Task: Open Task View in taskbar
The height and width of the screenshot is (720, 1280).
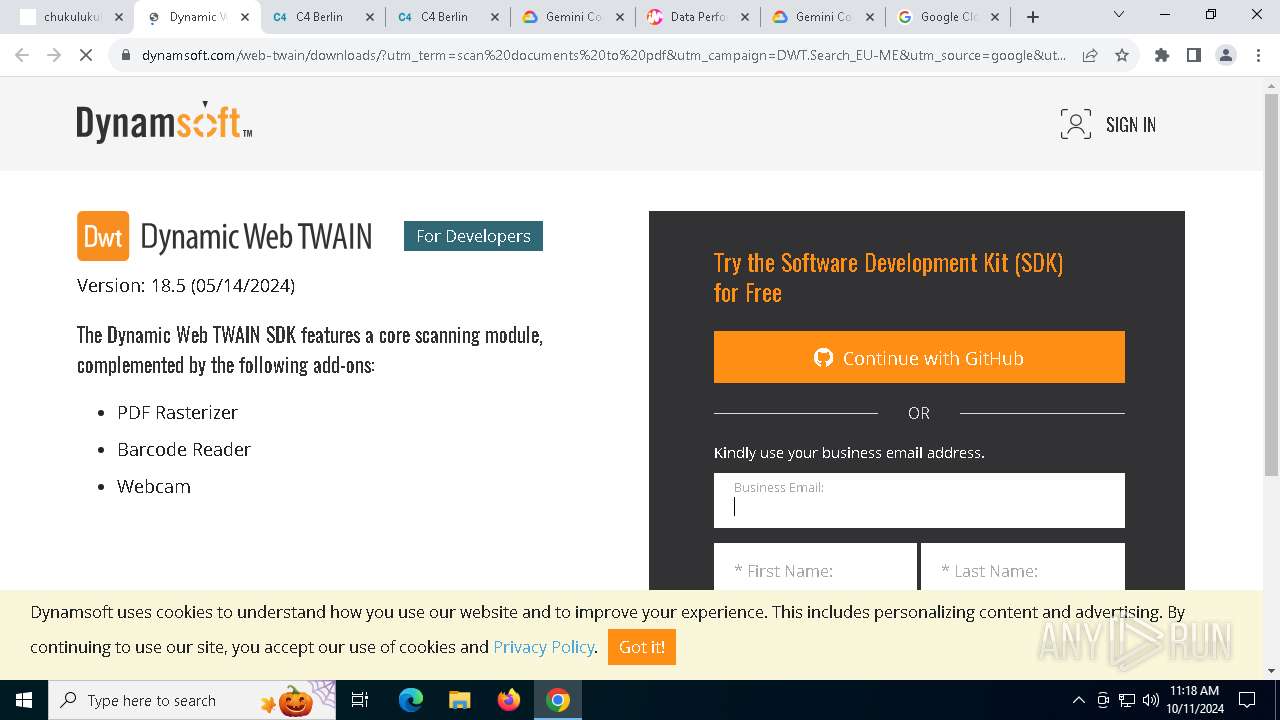Action: point(360,700)
